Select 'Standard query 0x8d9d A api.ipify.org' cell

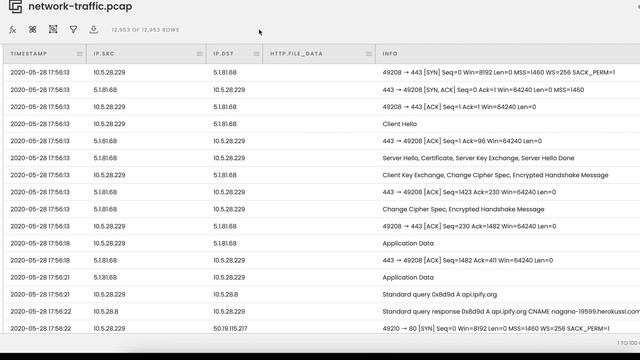coord(440,295)
